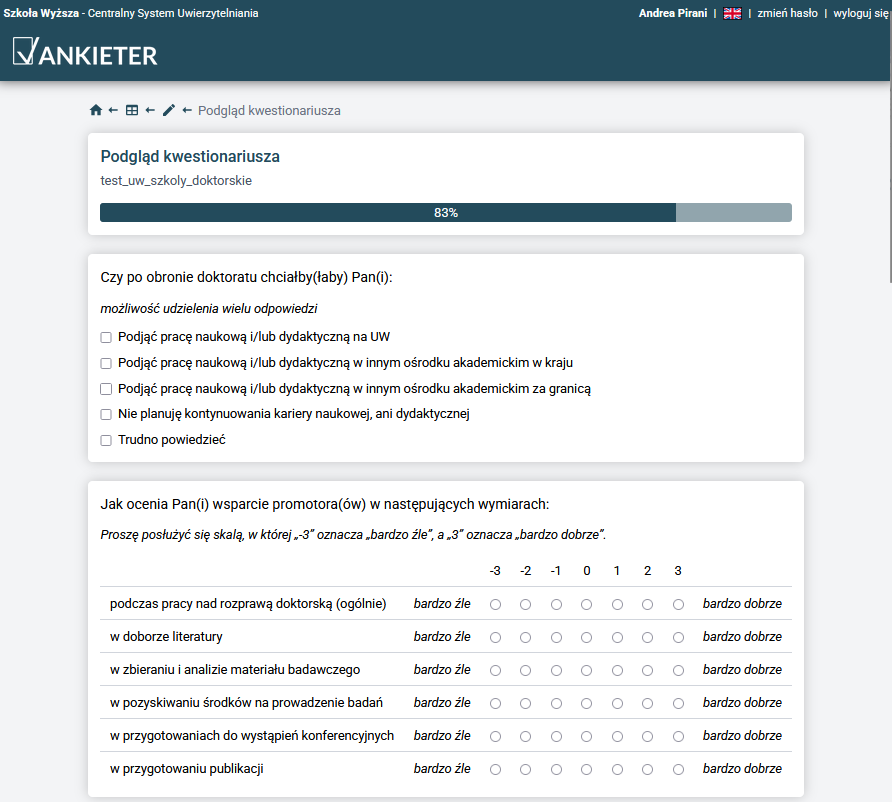Check 'Nie planuję kontynuowania kariery naukowej'
Image resolution: width=892 pixels, height=802 pixels.
(x=106, y=414)
